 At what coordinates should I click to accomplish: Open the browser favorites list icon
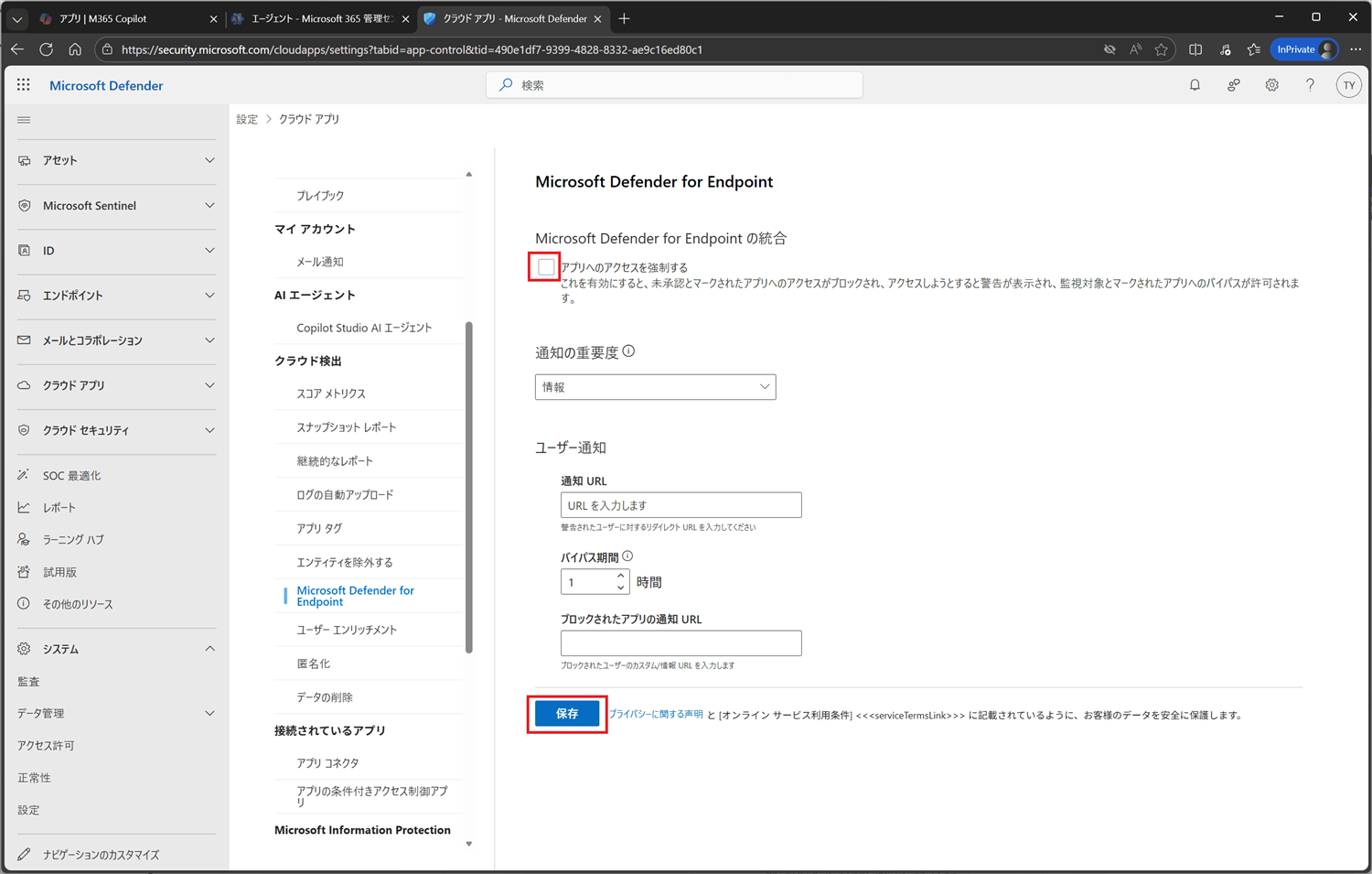[x=1254, y=49]
